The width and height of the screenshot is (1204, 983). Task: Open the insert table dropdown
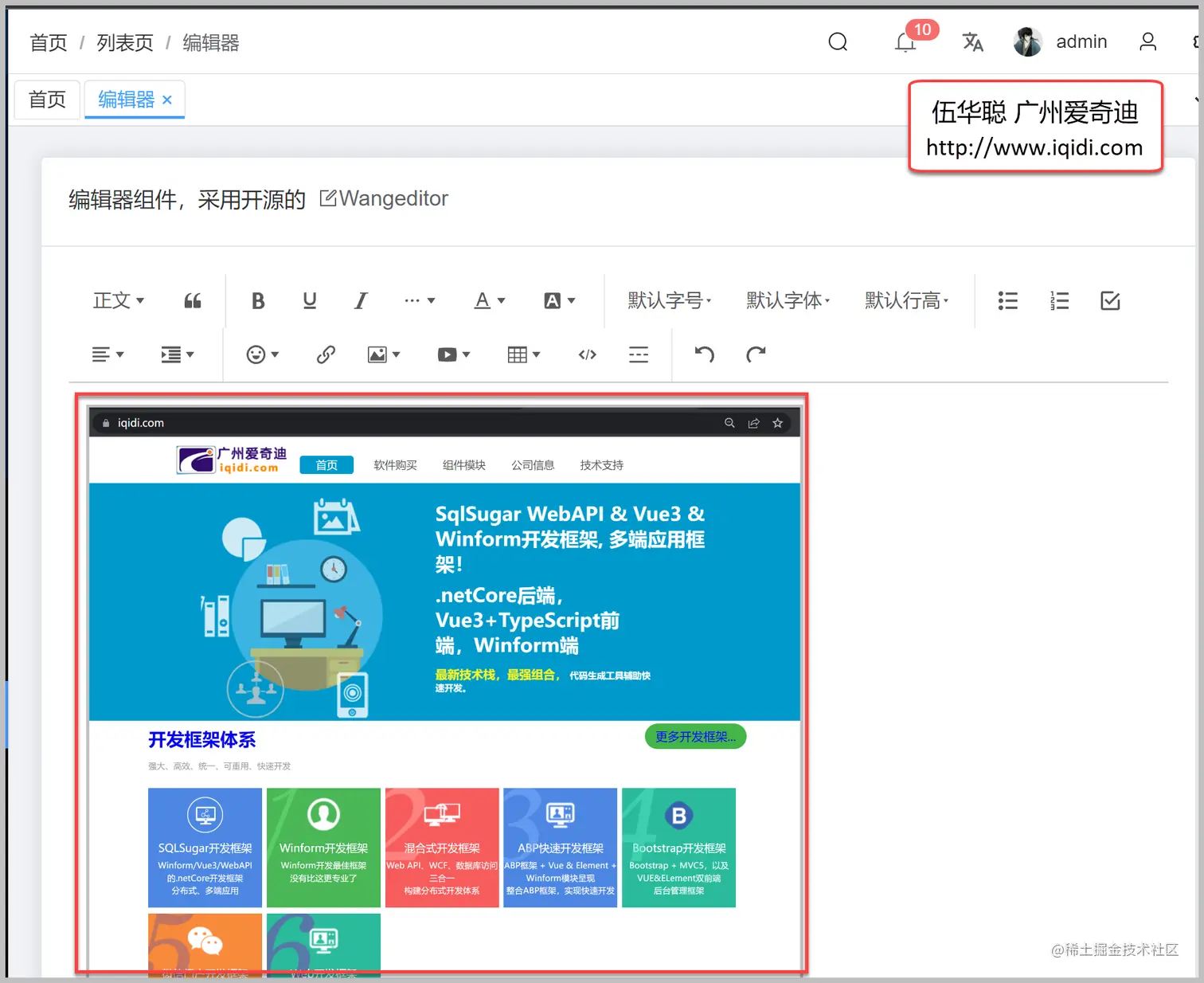524,354
